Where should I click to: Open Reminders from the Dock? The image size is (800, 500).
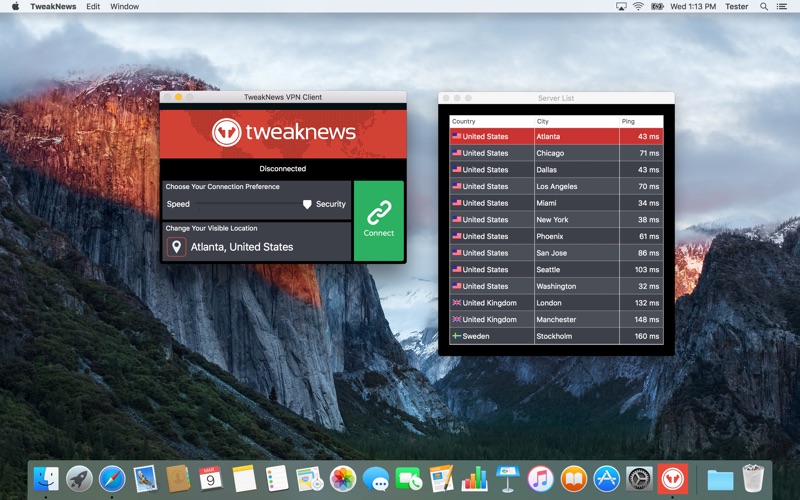click(277, 479)
